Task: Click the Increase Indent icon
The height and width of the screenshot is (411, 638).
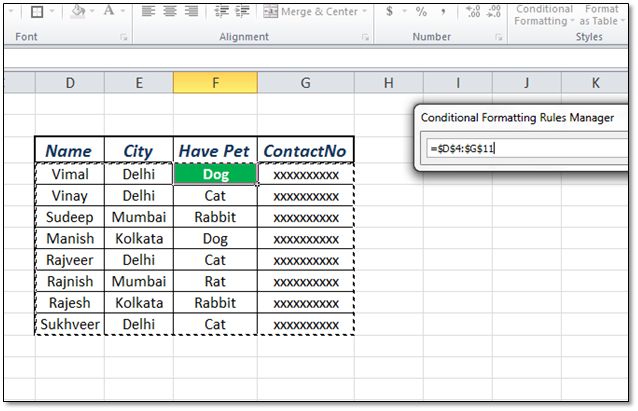Action: (243, 11)
